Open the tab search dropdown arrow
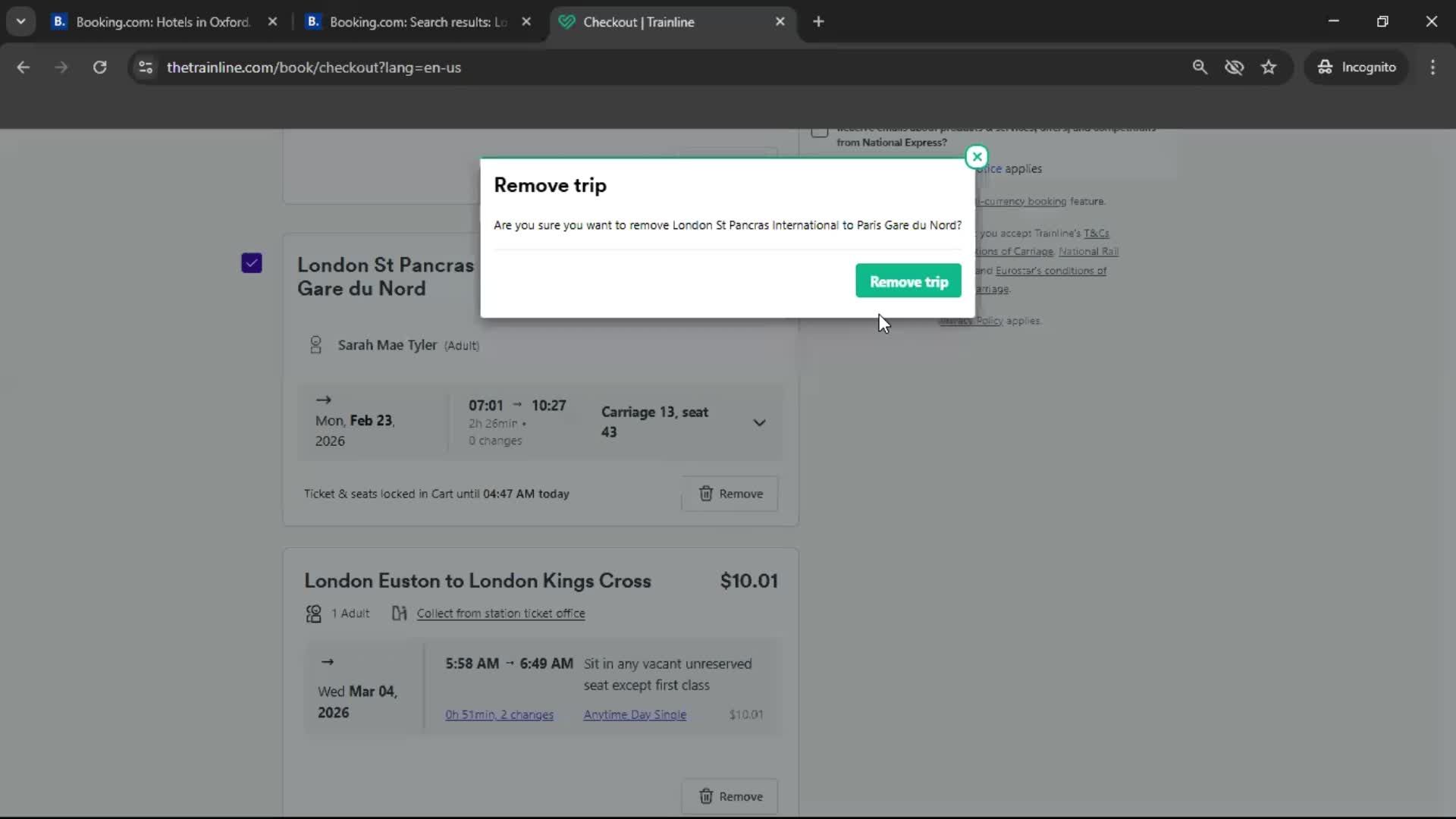 pos(21,21)
